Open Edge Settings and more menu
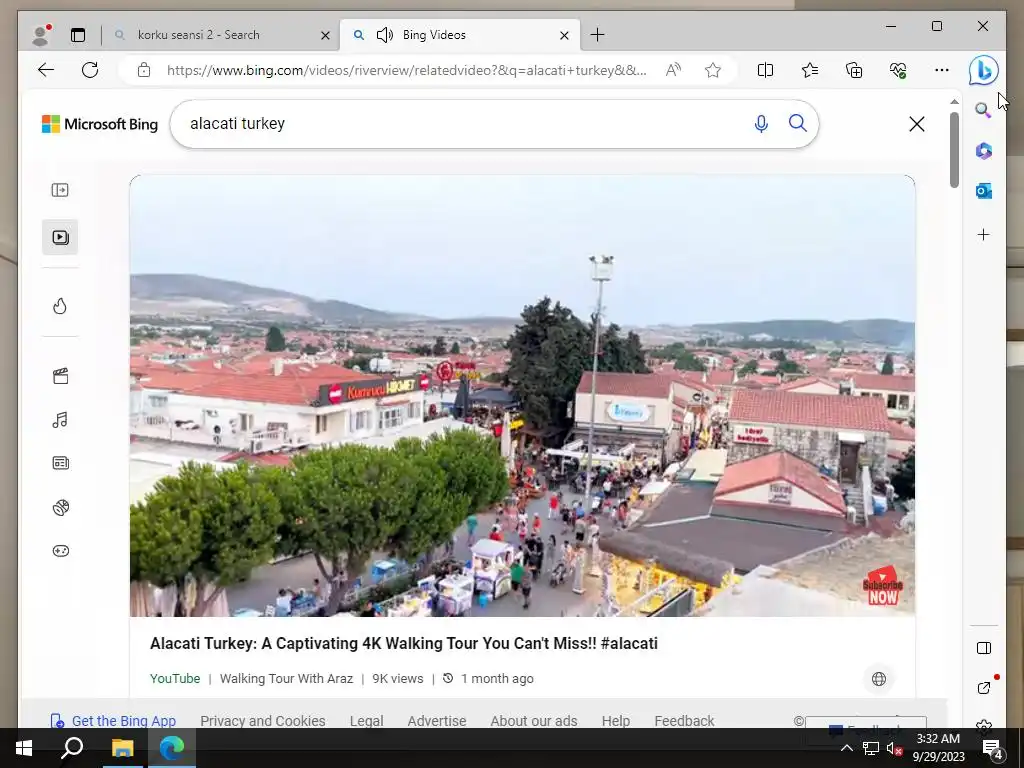This screenshot has width=1024, height=768. 942,70
